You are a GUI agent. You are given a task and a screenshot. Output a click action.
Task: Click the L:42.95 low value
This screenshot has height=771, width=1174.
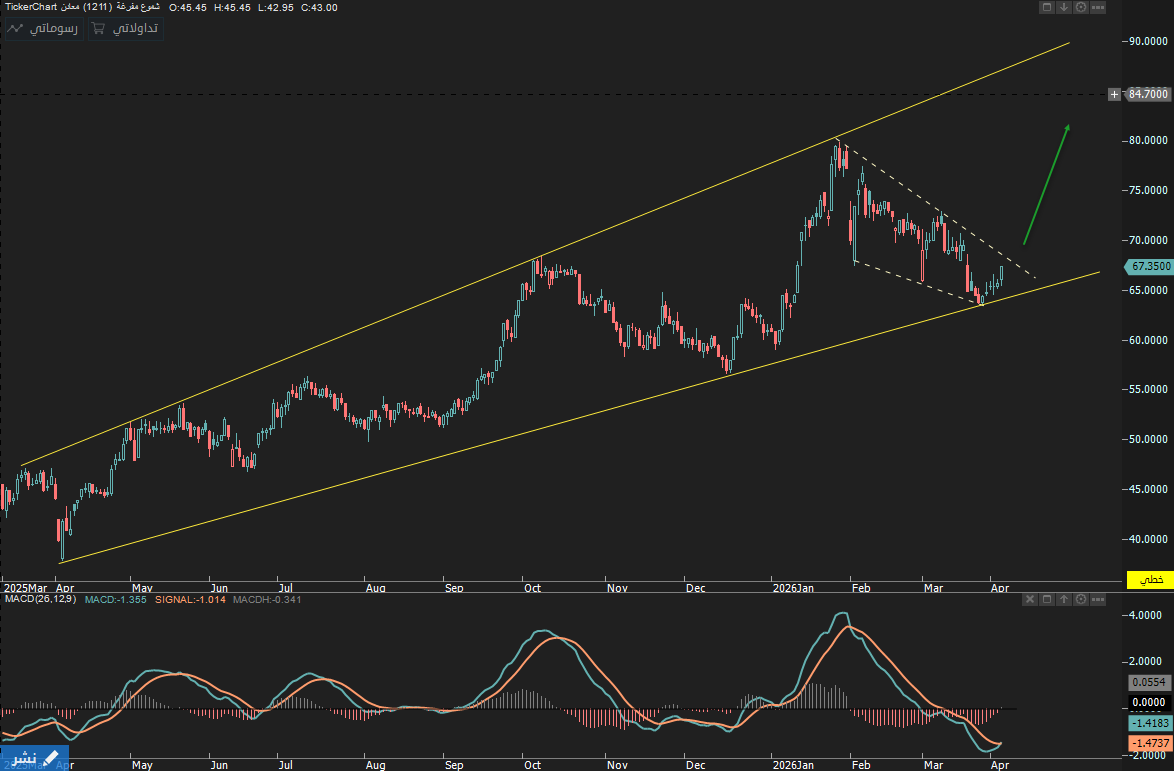click(275, 7)
